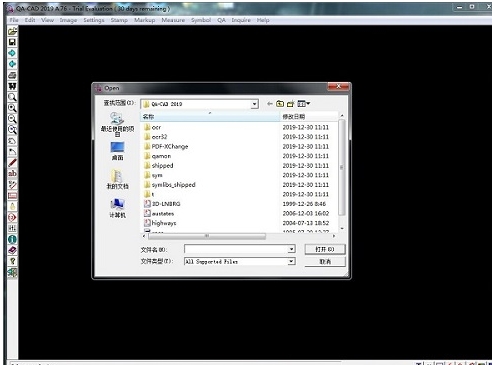Viewport: 492px width, 365px height.
Task: Click the blue info circle icon
Action: click(x=12, y=239)
